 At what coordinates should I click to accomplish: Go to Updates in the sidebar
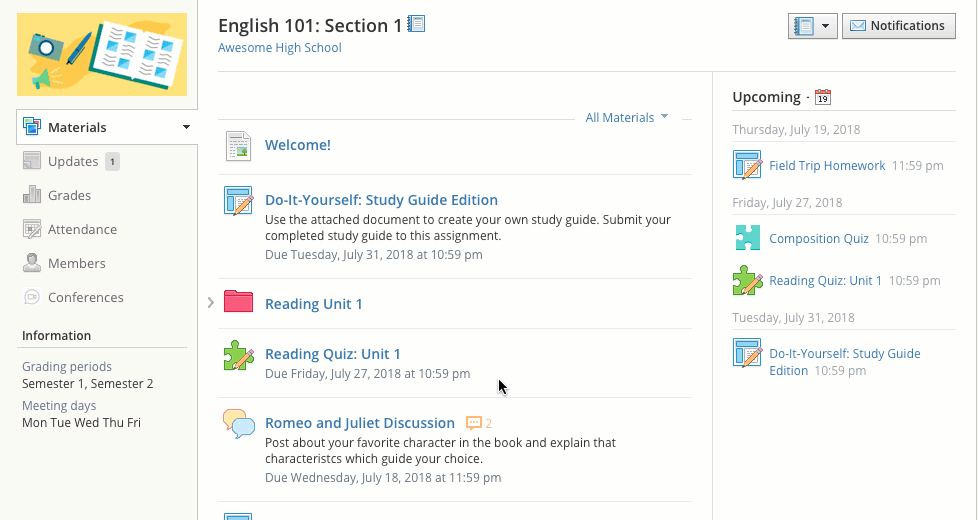click(x=73, y=161)
